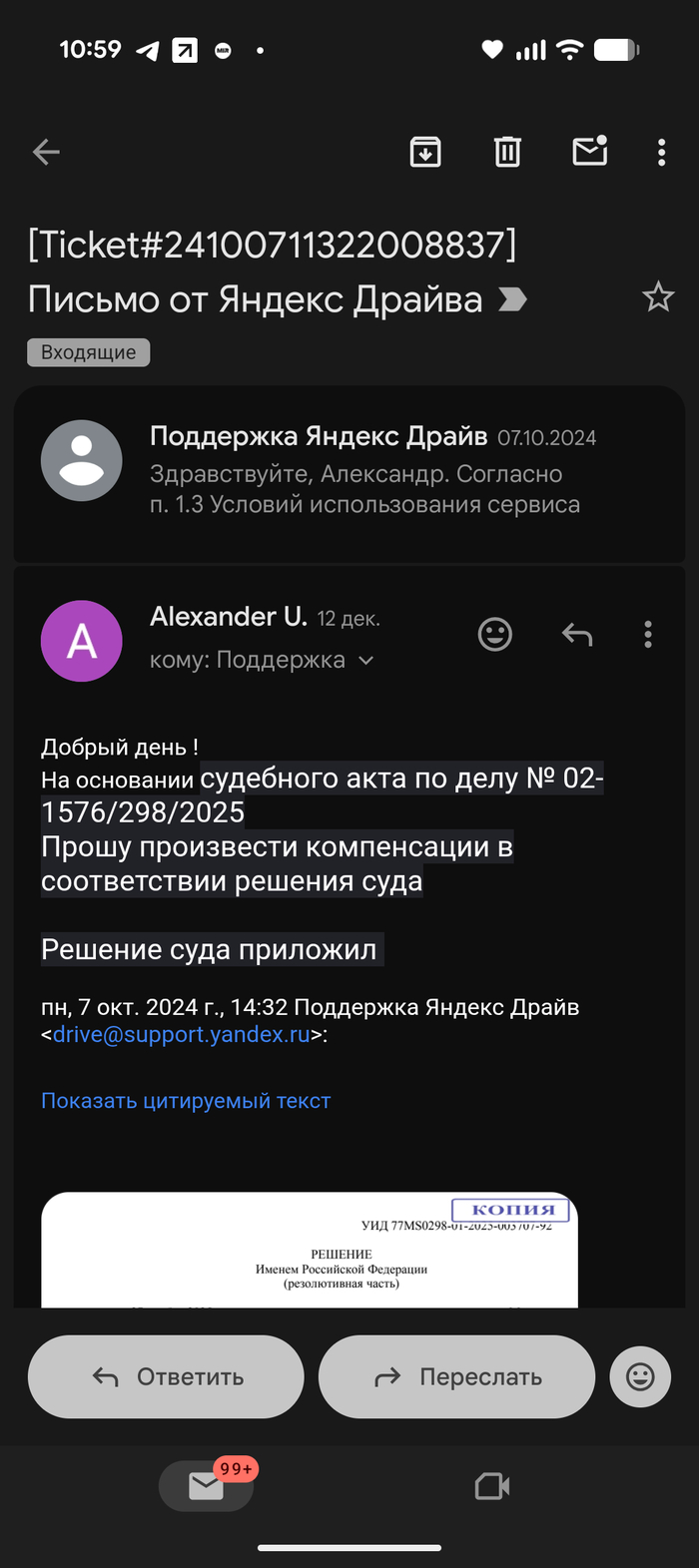
Task: Open the drive@support.yandex.ru email link
Action: (182, 1035)
